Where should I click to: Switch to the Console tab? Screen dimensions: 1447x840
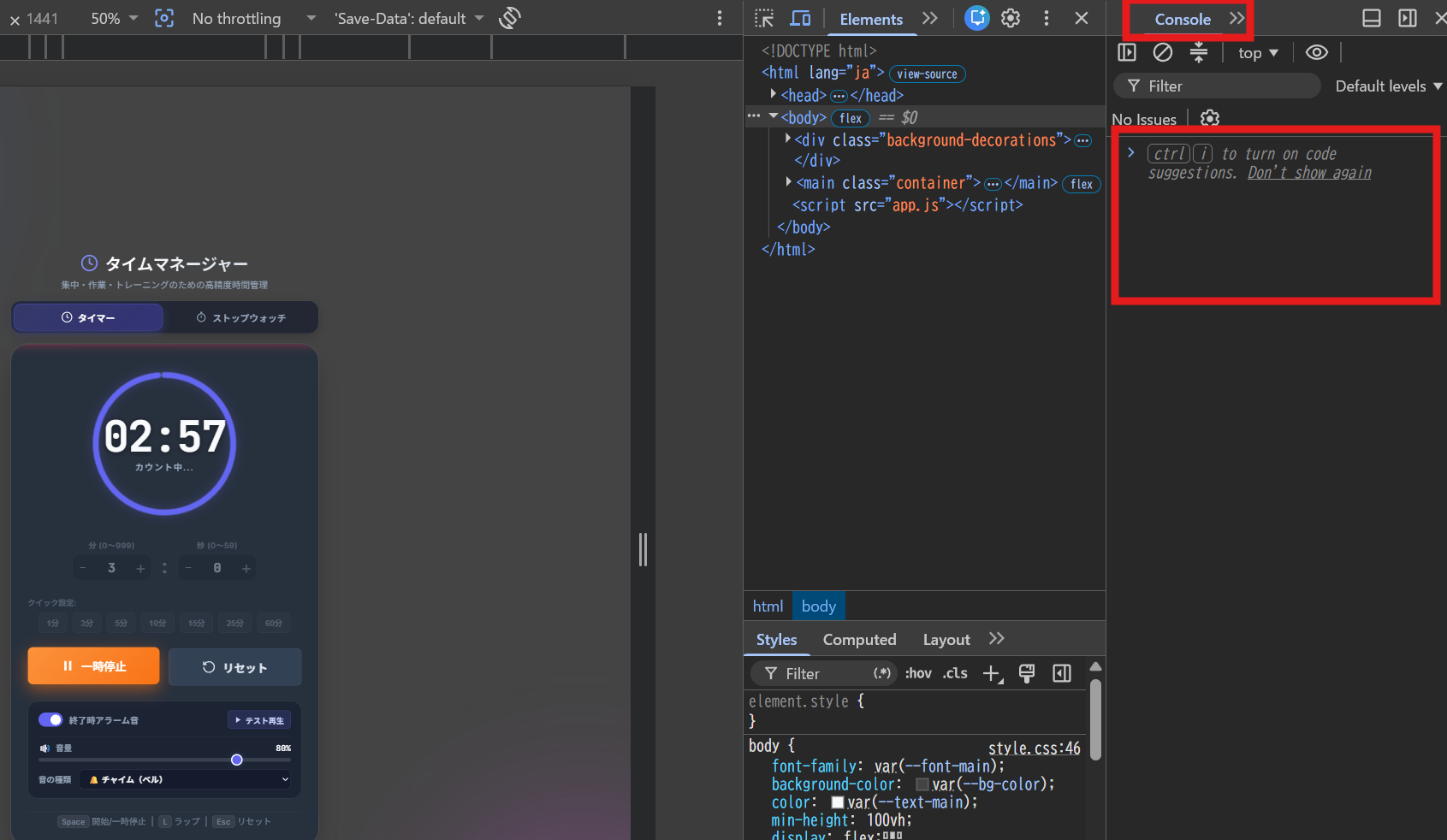click(x=1183, y=19)
